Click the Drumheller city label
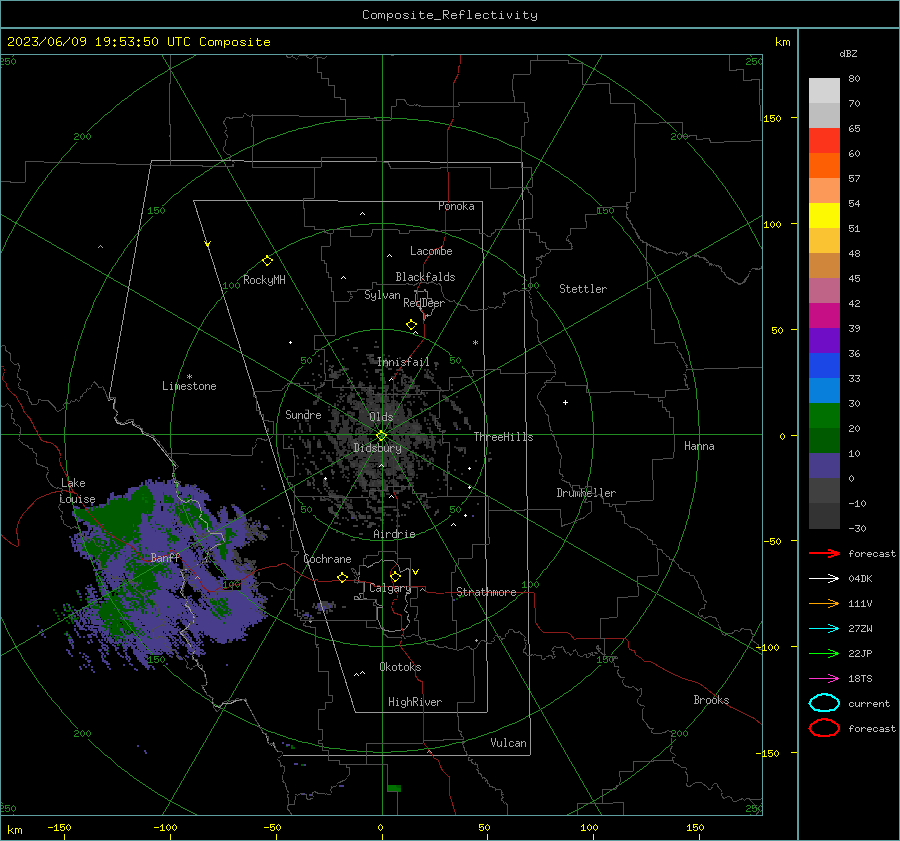The width and height of the screenshot is (900, 841). pos(586,493)
